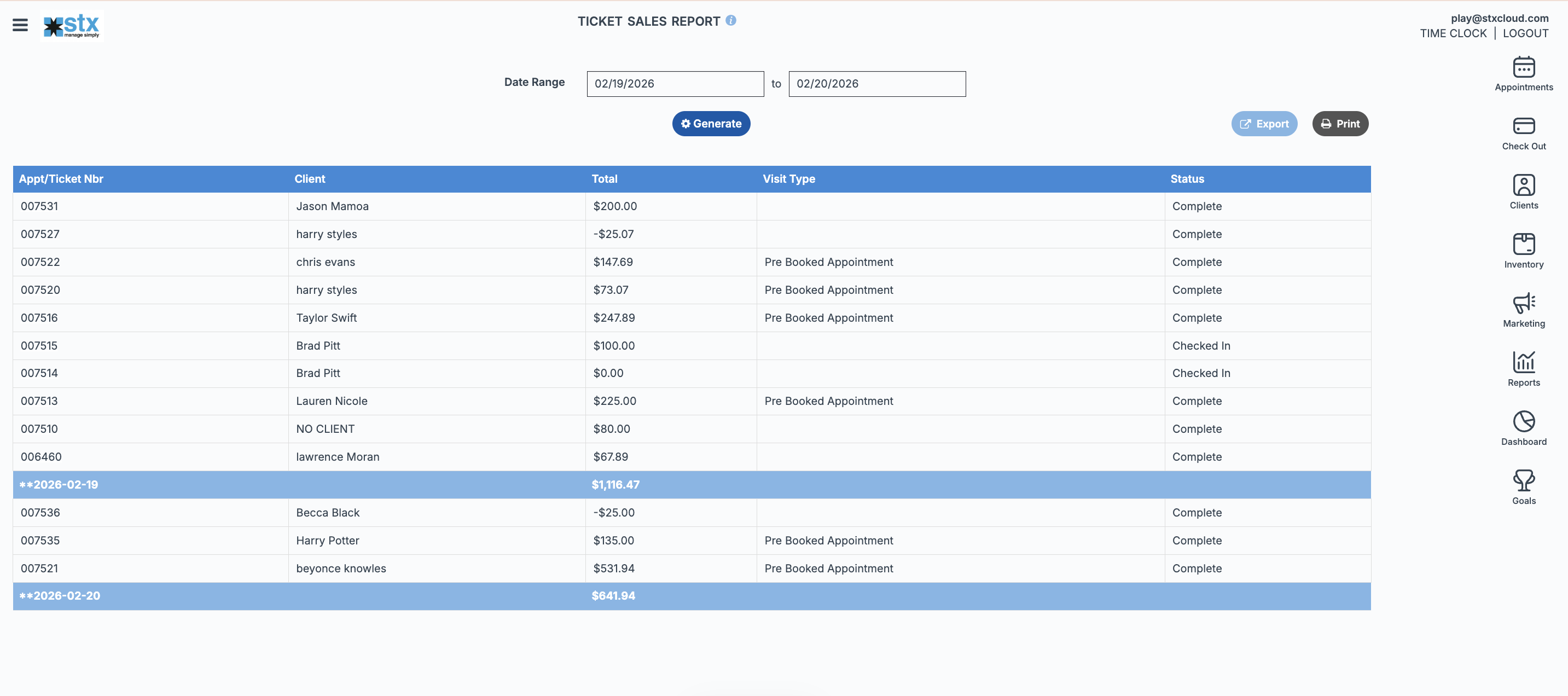
Task: Print the ticket sales report
Action: pos(1339,124)
